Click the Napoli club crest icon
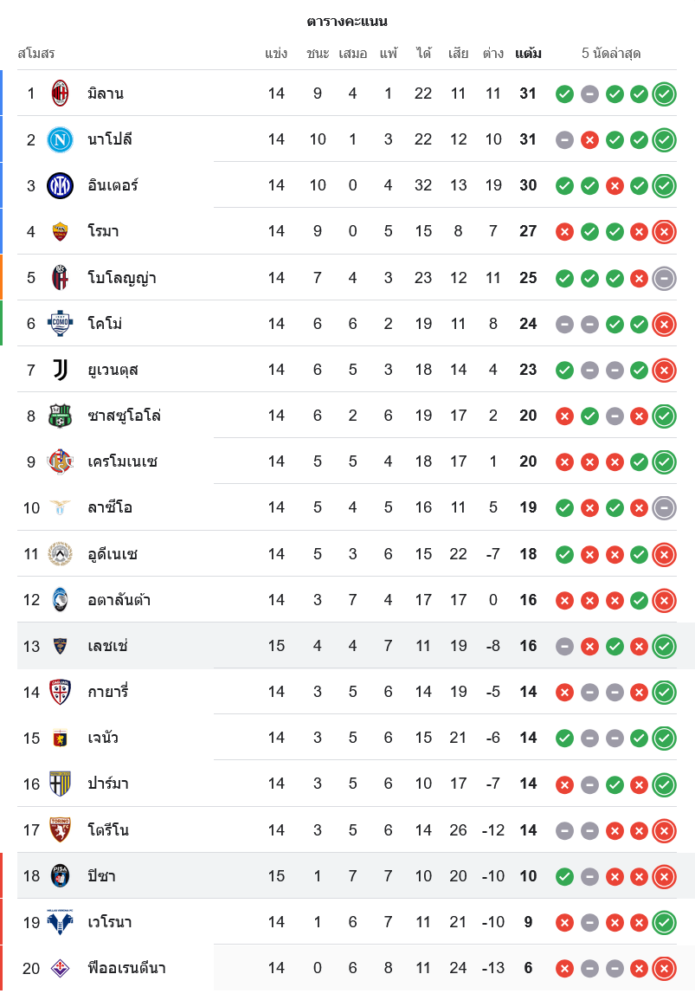Image resolution: width=695 pixels, height=1000 pixels. pyautogui.click(x=60, y=139)
